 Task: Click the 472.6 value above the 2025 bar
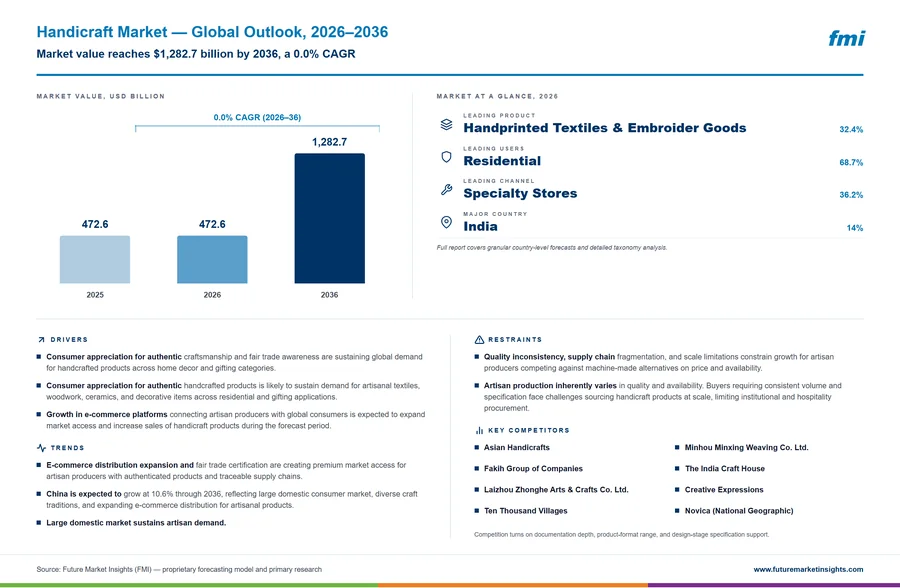coord(95,225)
